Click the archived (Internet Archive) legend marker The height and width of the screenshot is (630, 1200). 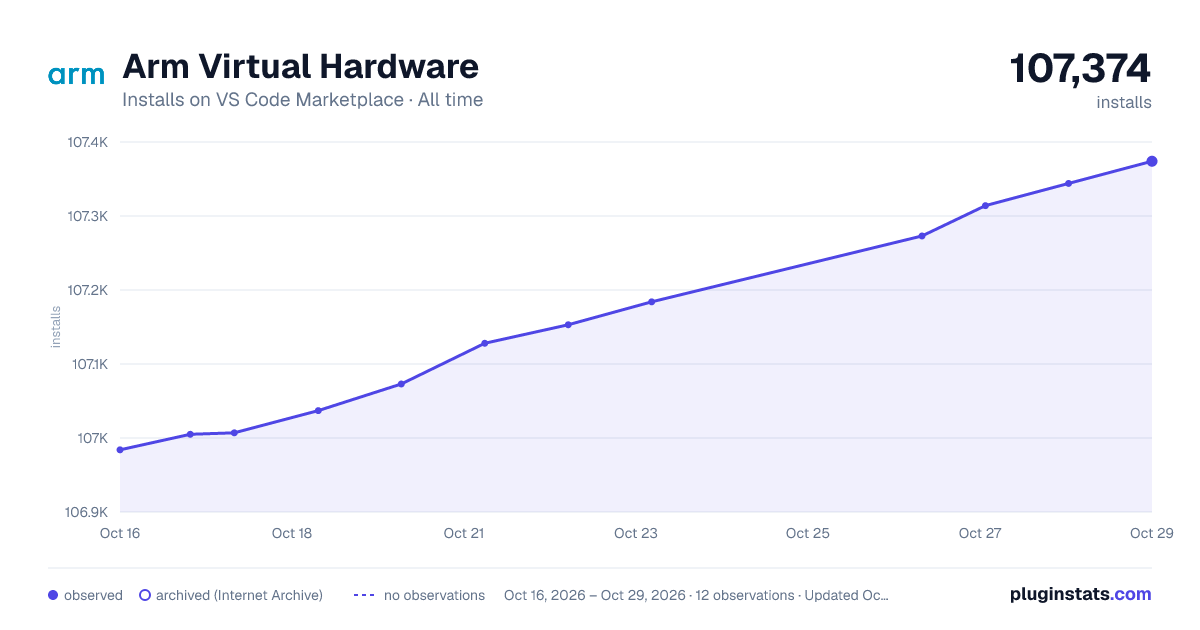(145, 595)
